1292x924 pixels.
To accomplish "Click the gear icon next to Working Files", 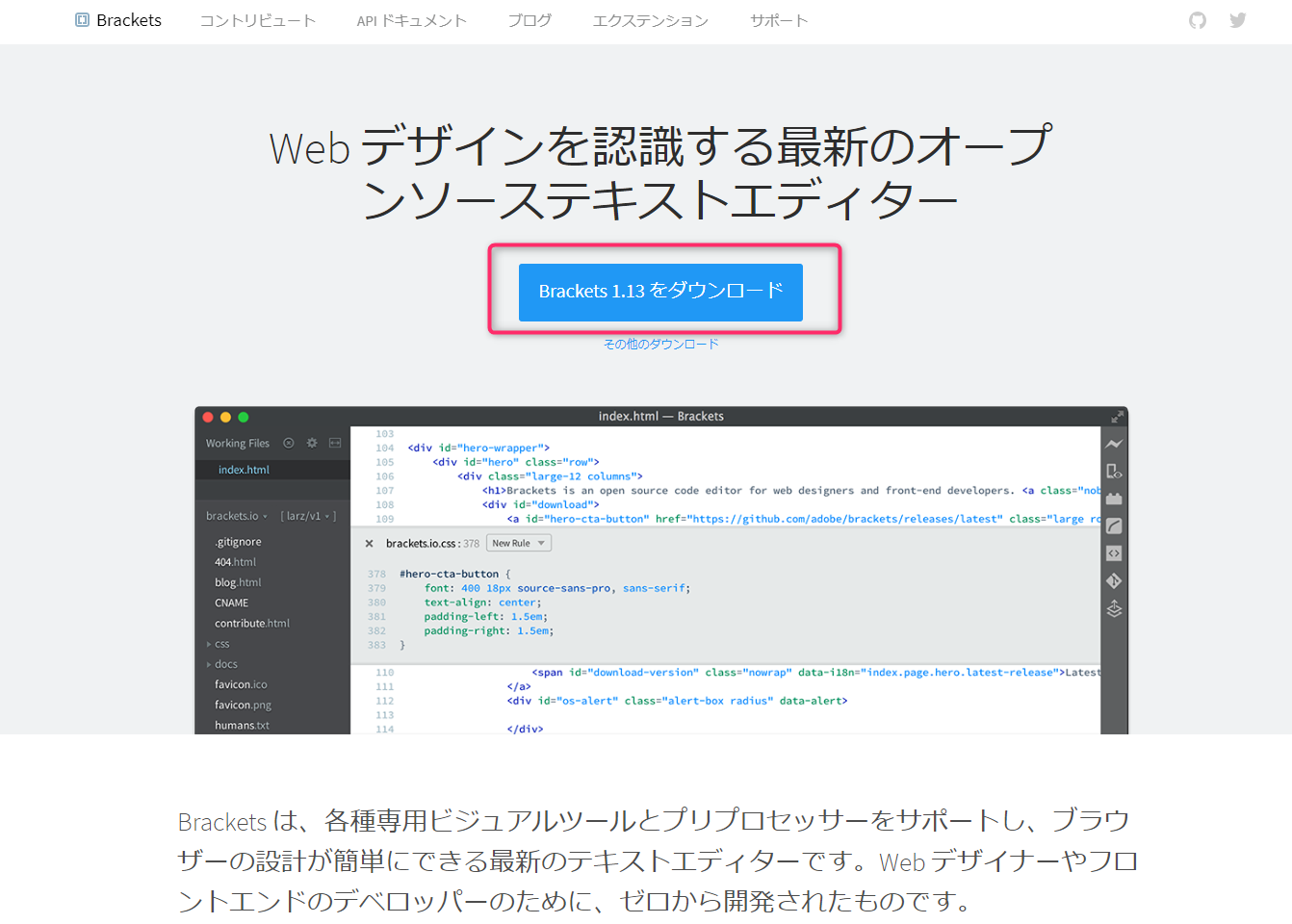I will tap(312, 444).
